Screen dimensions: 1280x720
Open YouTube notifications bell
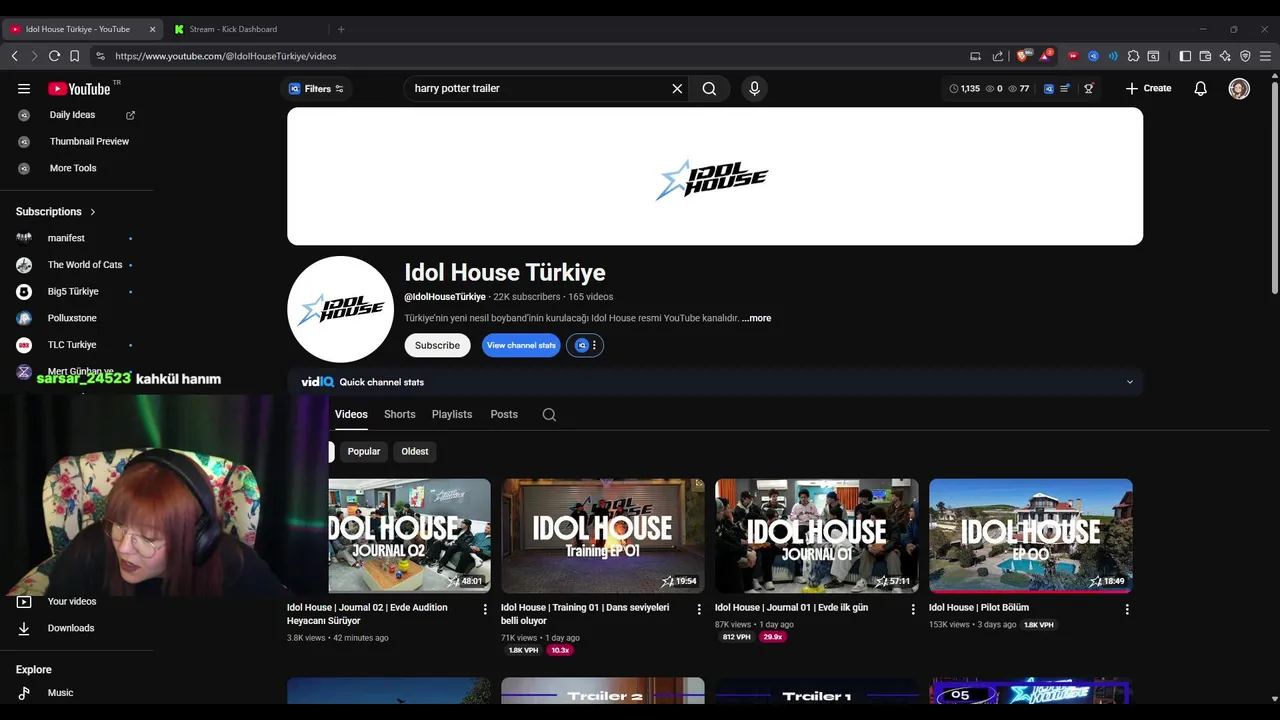pyautogui.click(x=1200, y=88)
